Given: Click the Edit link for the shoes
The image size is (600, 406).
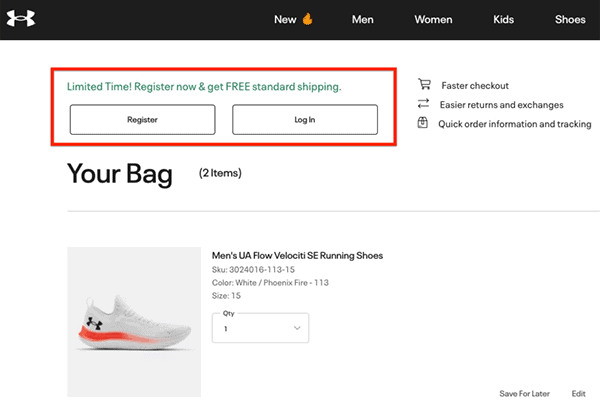Looking at the screenshot, I should (579, 394).
